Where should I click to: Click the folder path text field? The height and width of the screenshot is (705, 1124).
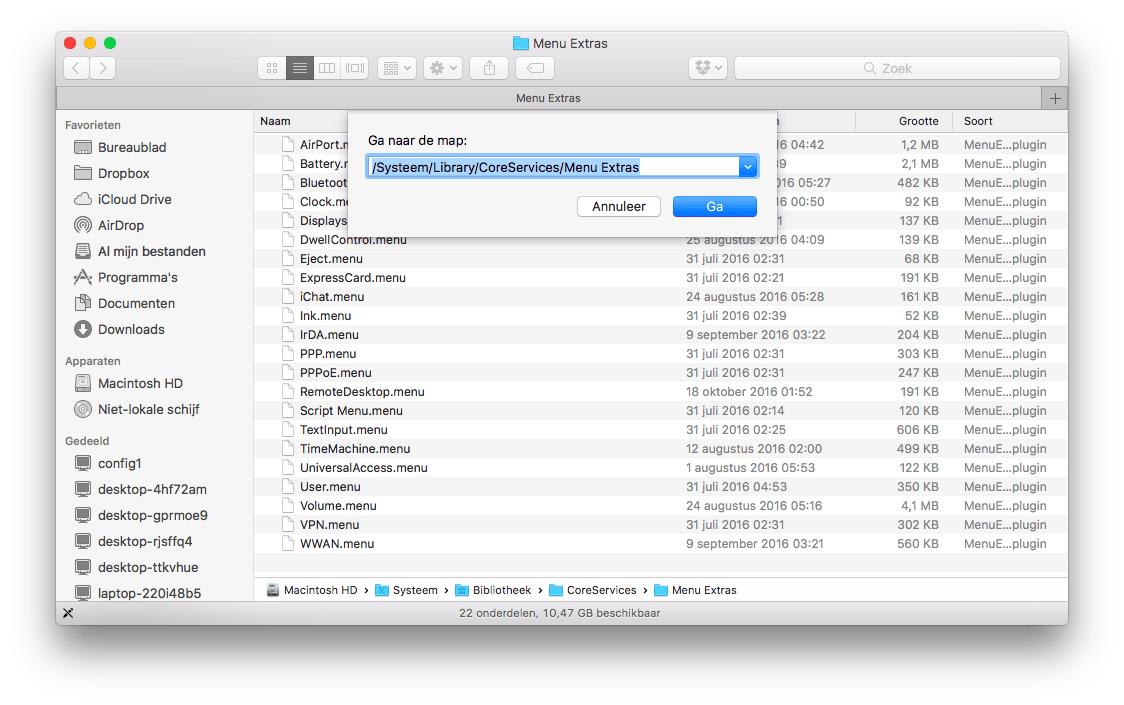[553, 167]
